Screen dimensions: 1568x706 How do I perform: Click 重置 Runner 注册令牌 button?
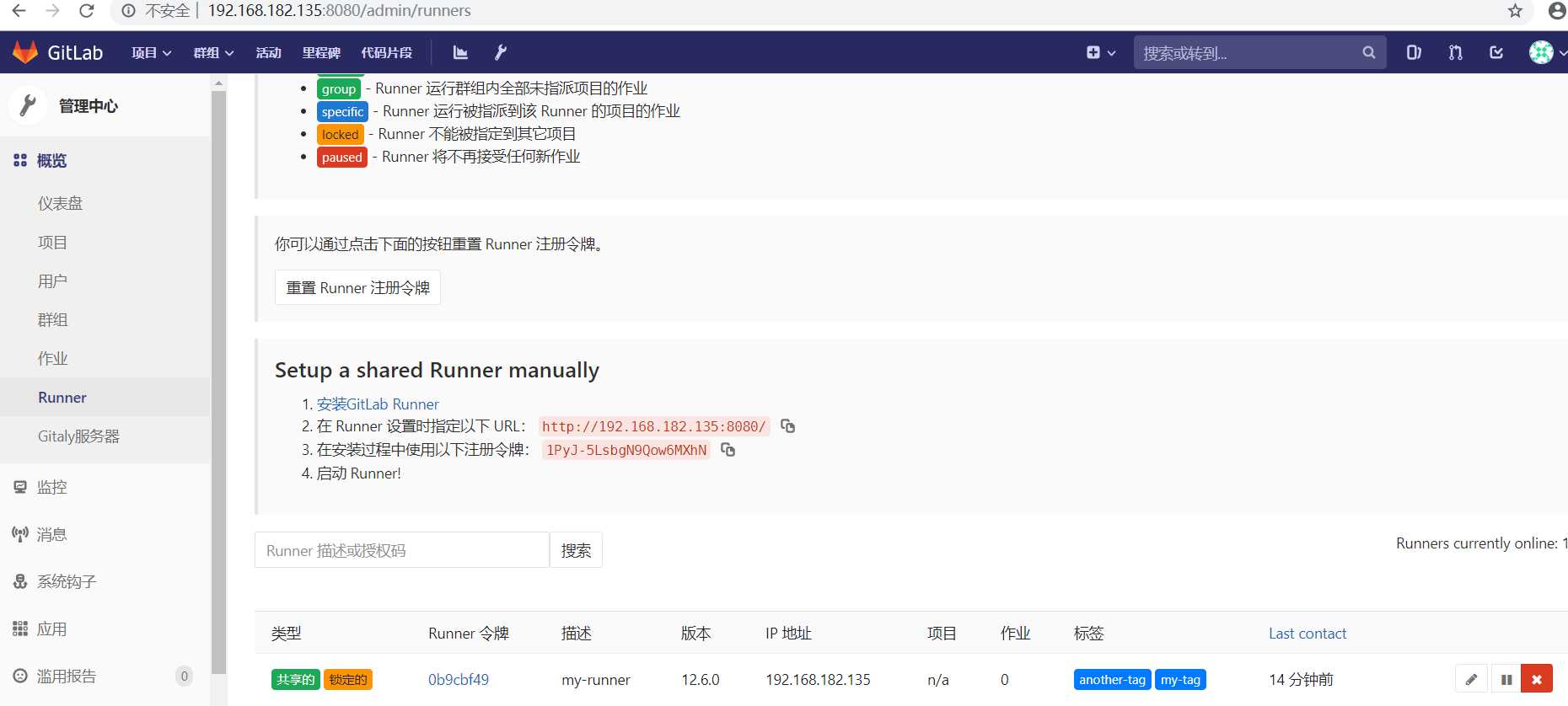click(x=357, y=287)
